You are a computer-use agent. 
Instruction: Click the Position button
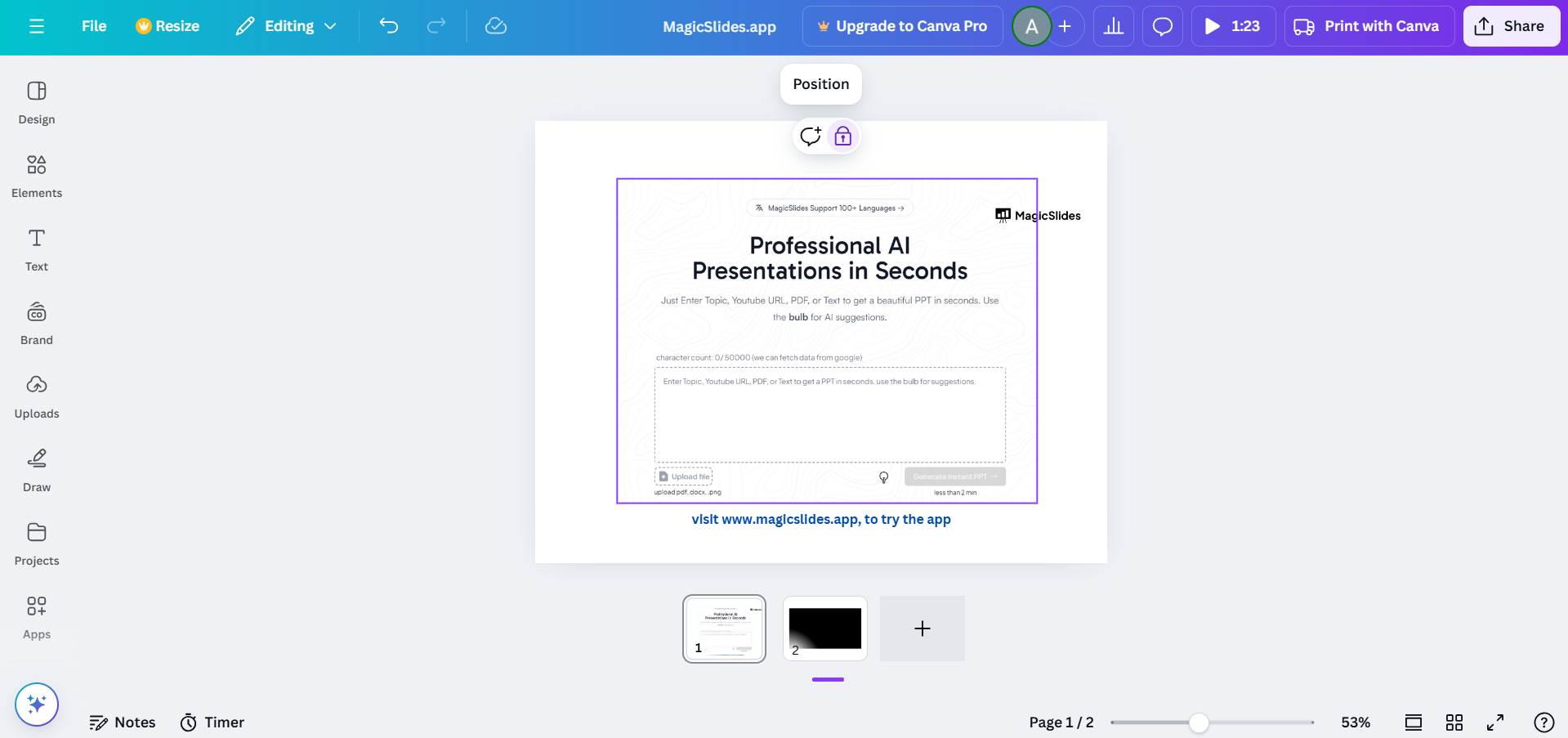click(821, 84)
